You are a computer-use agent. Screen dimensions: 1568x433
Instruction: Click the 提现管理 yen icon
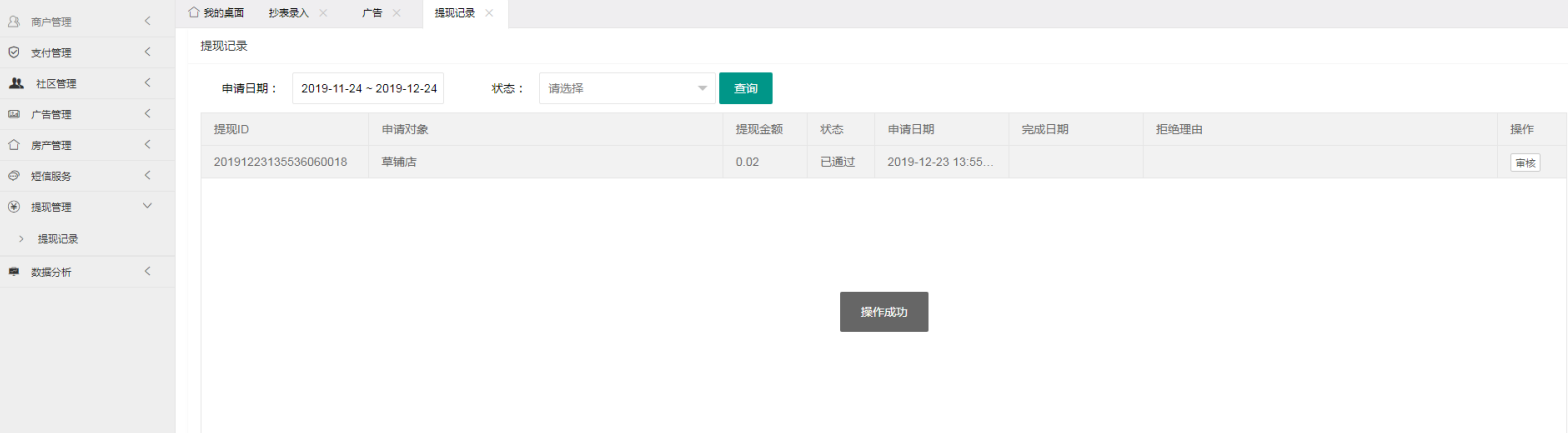14,207
